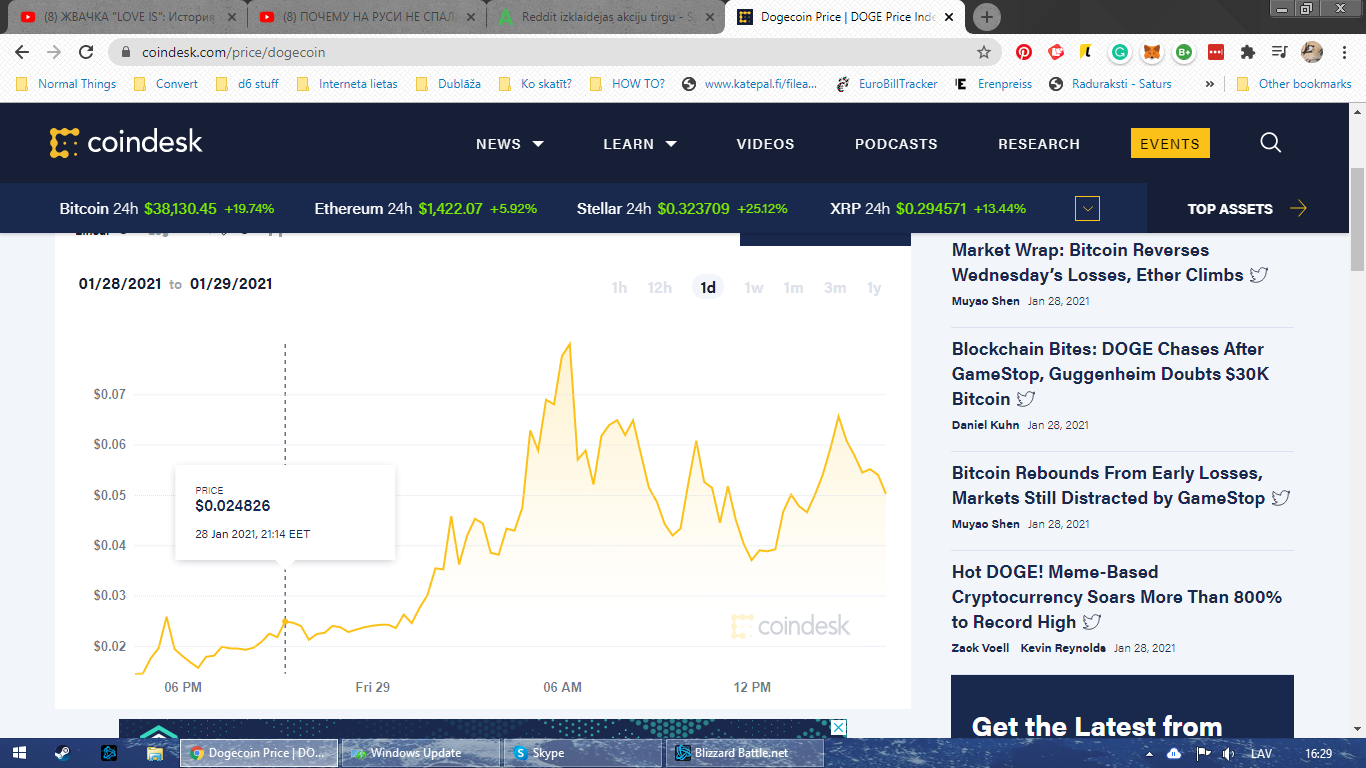Select the 1w chart time range

(753, 288)
